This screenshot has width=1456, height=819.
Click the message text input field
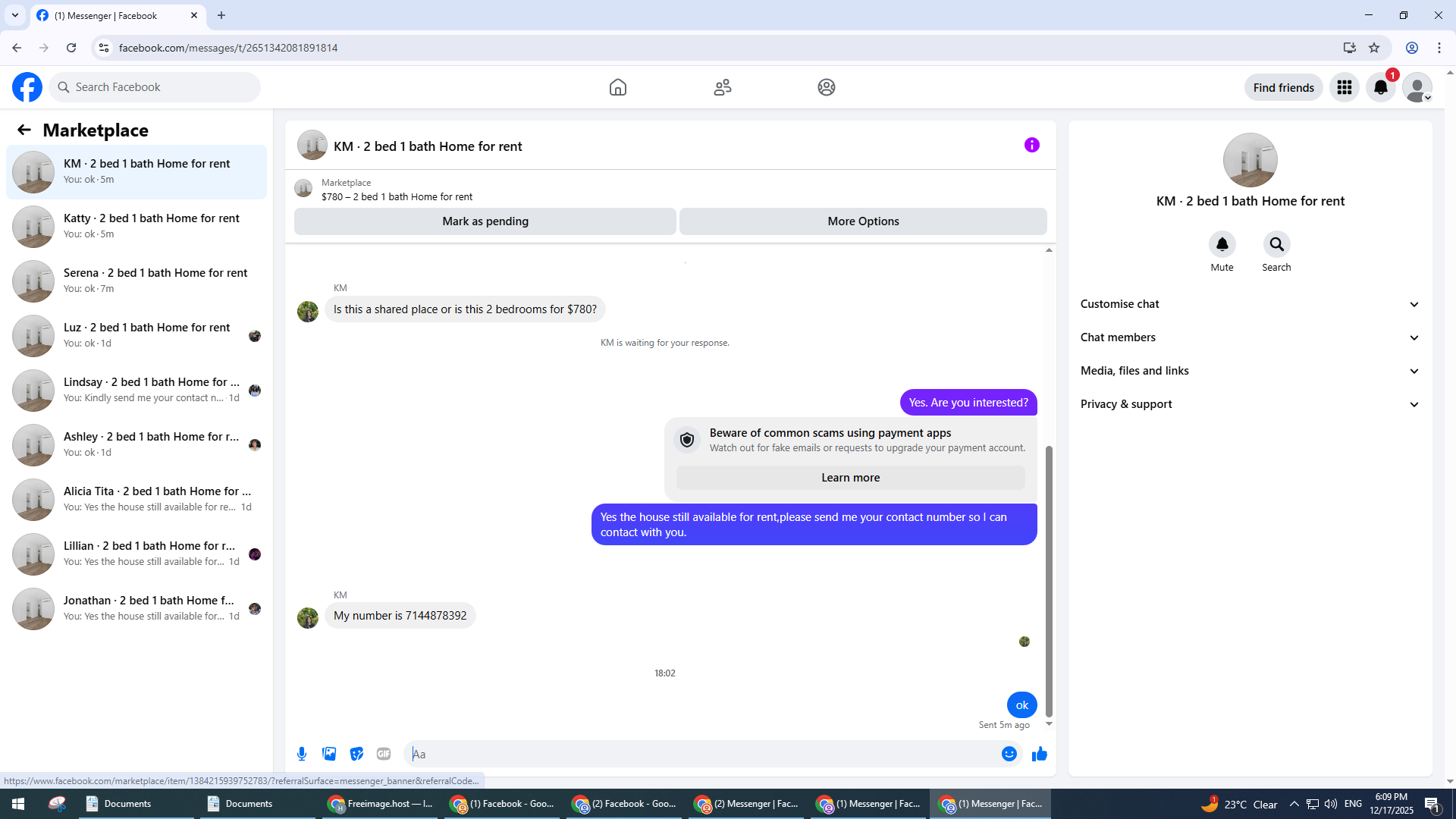[x=701, y=754]
